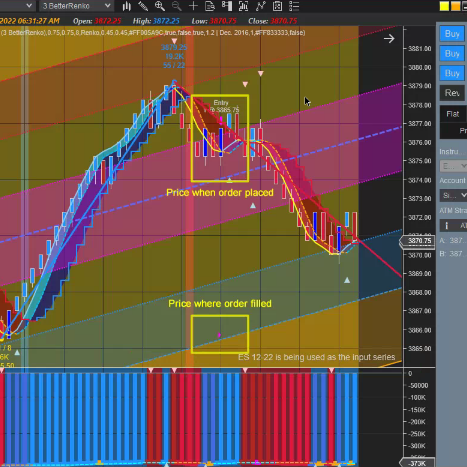Click the -50000 lower panel axis label
Image resolution: width=467 pixels, height=467 pixels.
[x=418, y=386]
